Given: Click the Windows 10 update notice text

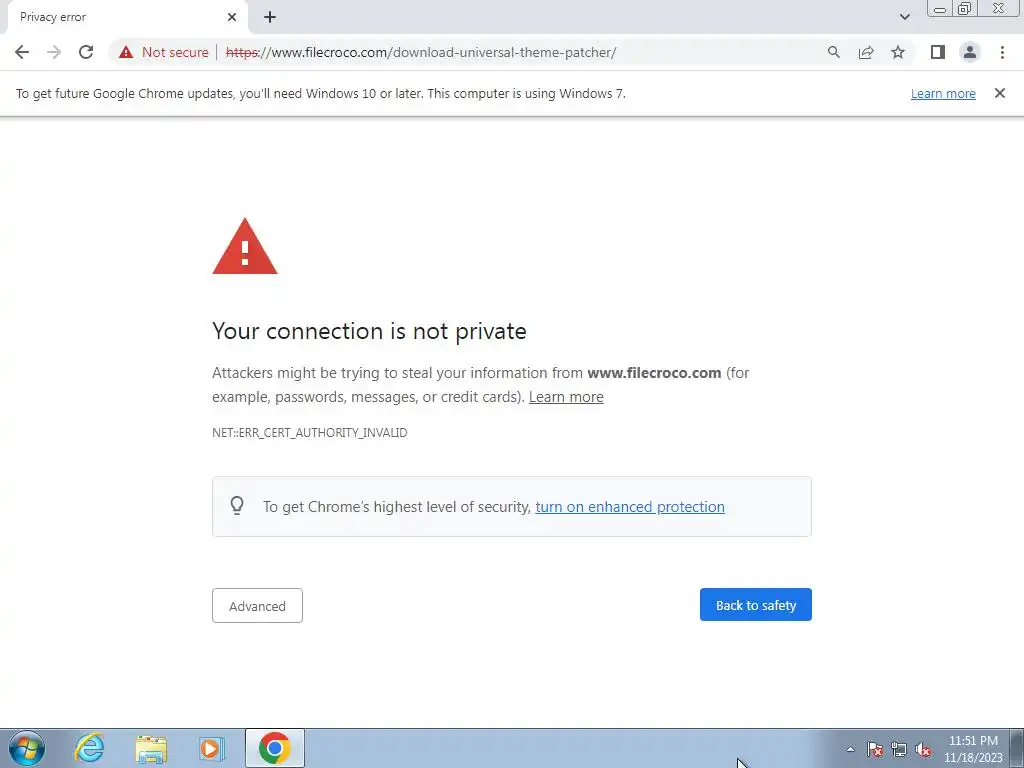Looking at the screenshot, I should click(x=321, y=93).
